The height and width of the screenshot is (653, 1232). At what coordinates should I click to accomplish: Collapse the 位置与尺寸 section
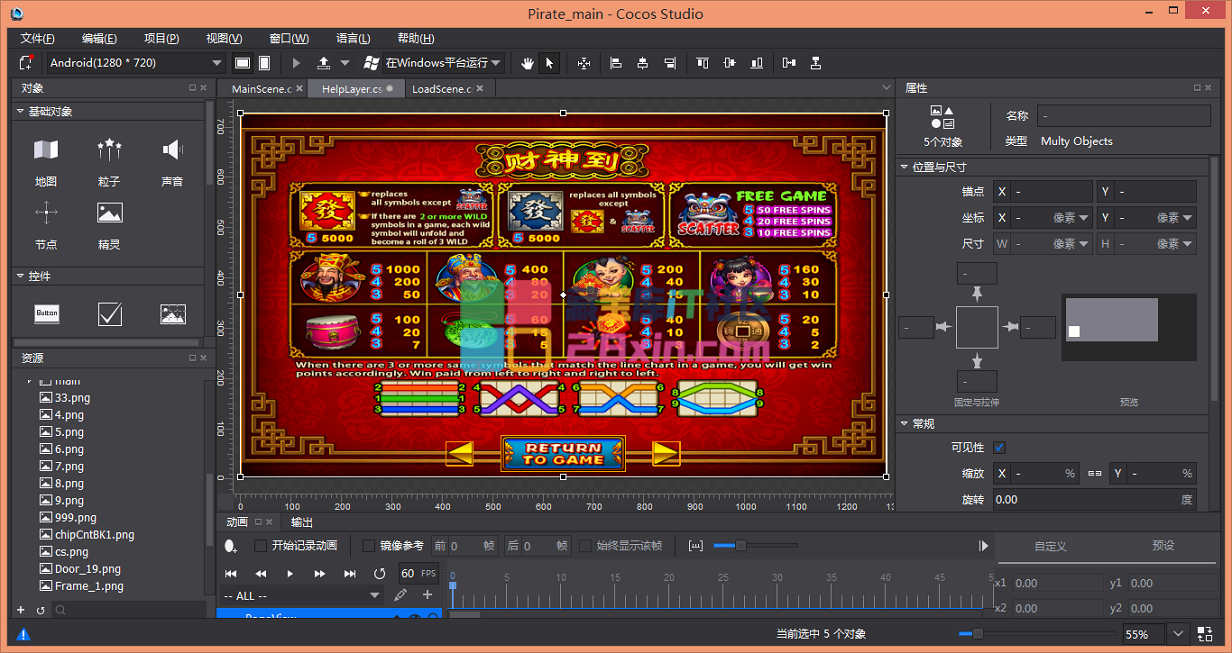click(904, 167)
